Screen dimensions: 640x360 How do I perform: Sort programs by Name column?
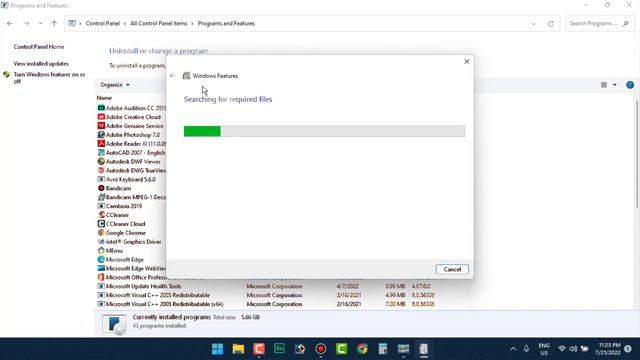[104, 98]
